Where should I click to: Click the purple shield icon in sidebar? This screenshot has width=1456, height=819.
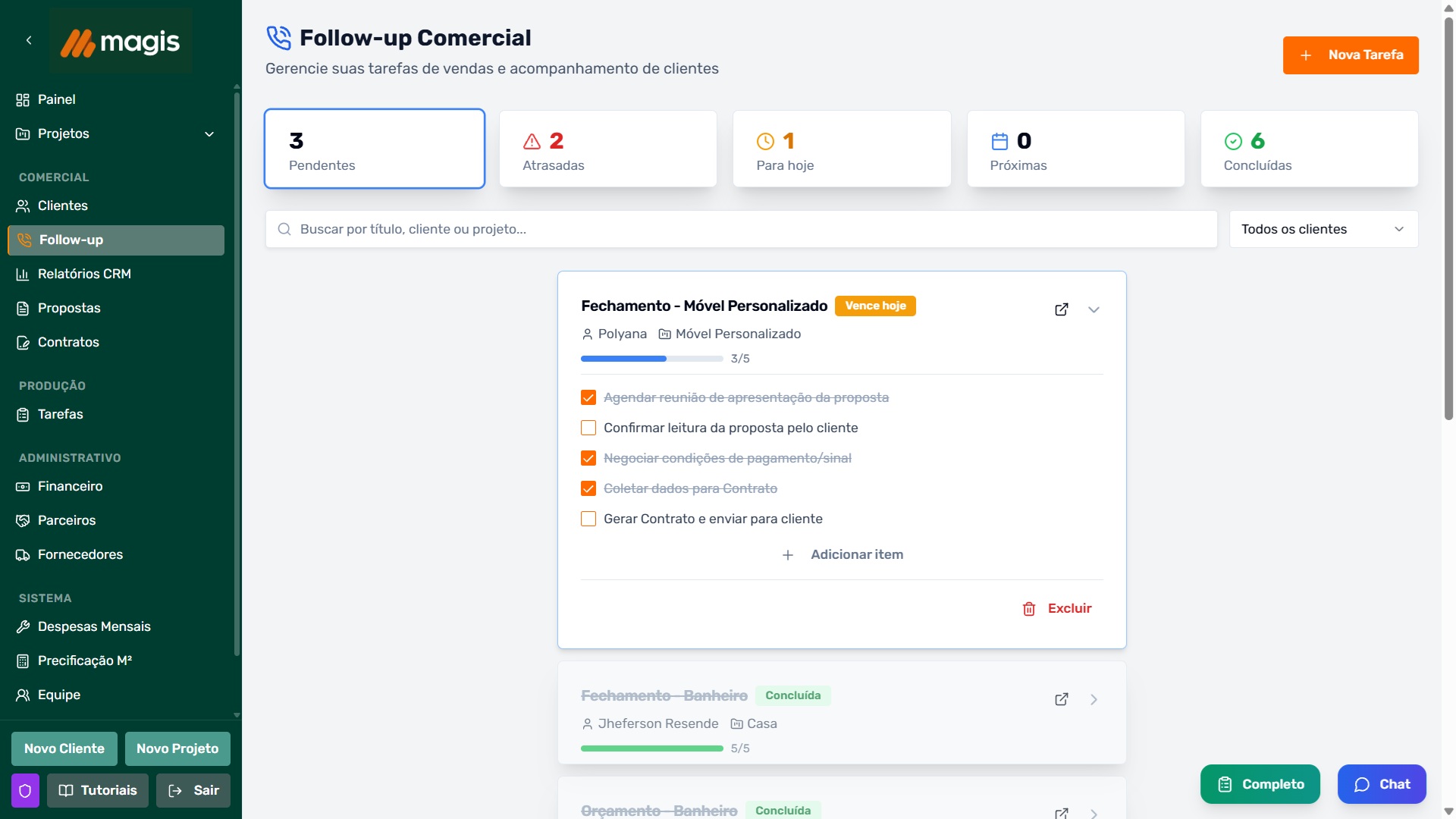(25, 790)
